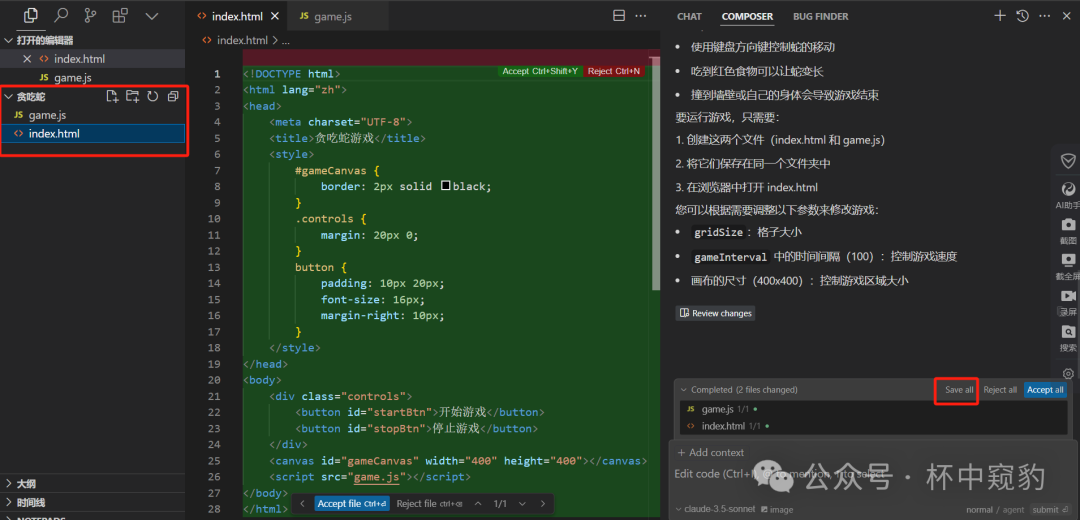The image size is (1080, 520).
Task: Open the Extensions view
Action: [120, 16]
